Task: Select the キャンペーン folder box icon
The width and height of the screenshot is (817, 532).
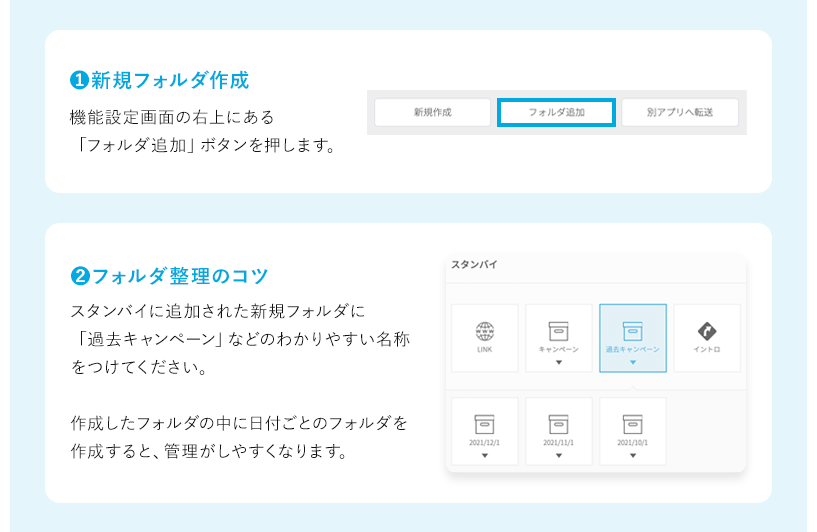Action: click(559, 331)
